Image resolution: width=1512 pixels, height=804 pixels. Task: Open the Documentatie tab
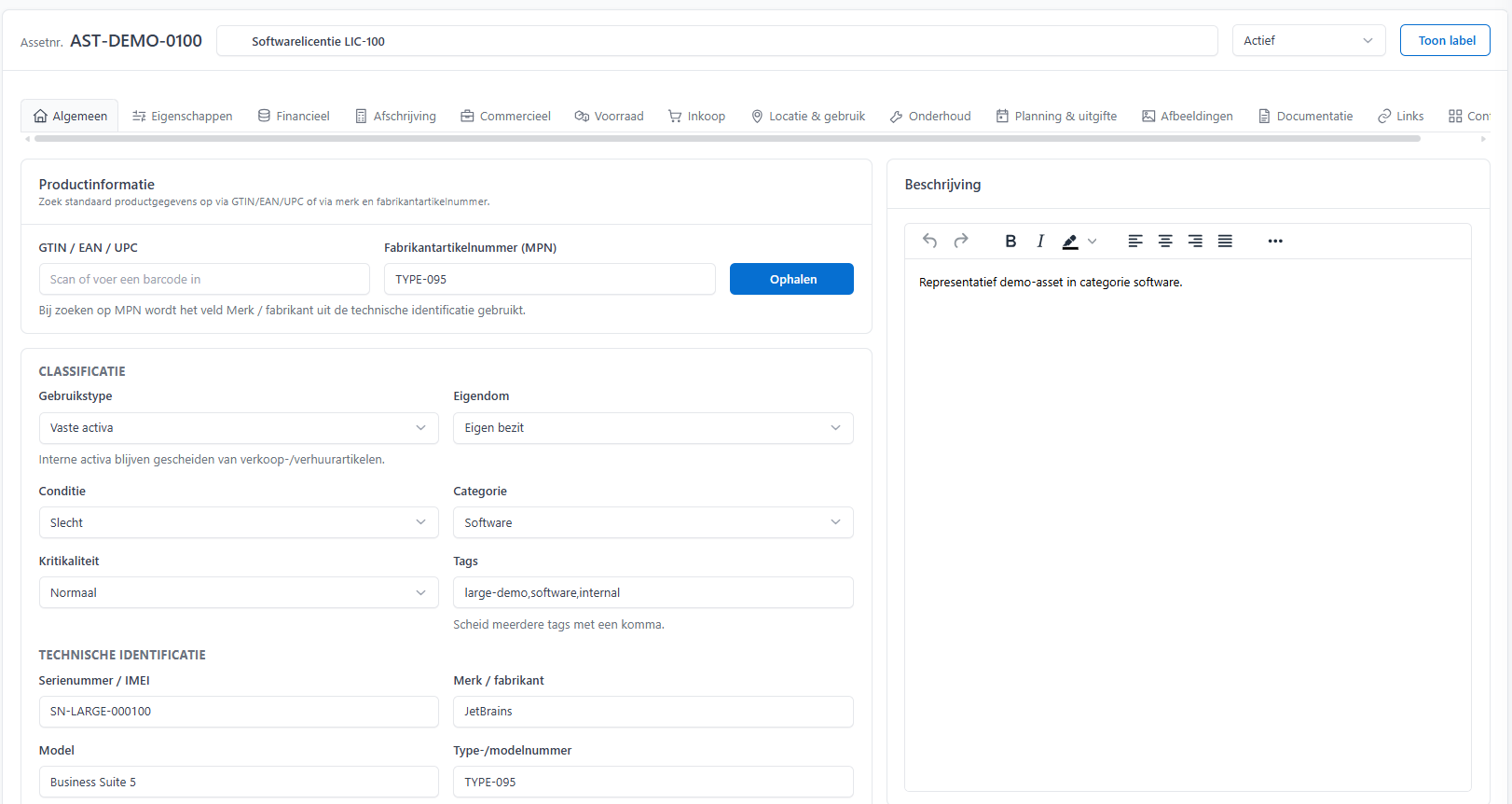click(x=1305, y=116)
